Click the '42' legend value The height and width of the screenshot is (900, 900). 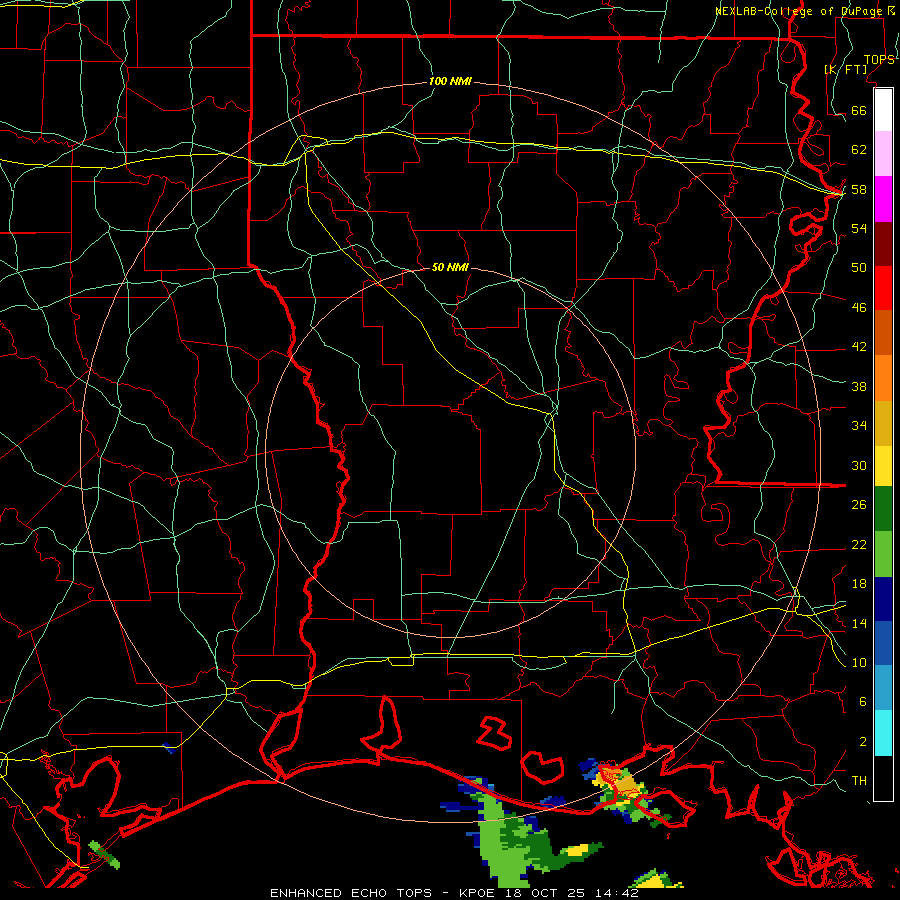(x=859, y=347)
